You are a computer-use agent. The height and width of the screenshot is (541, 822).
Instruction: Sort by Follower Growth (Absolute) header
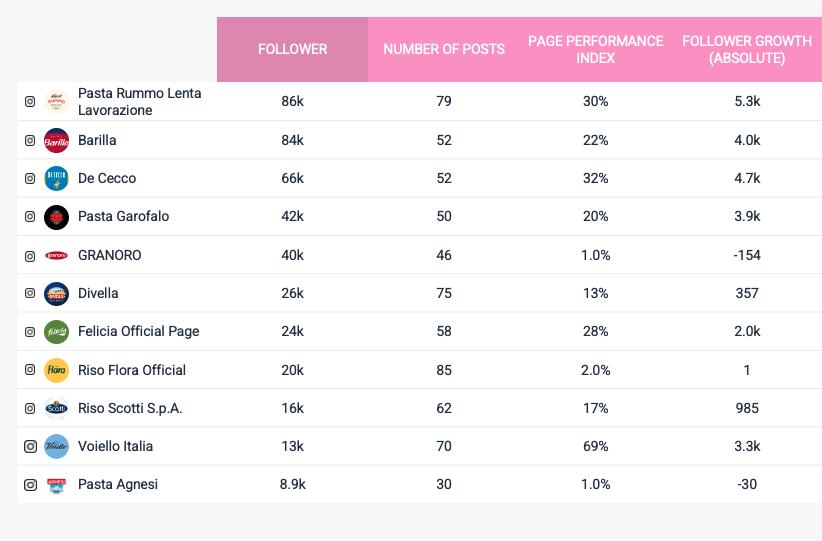pyautogui.click(x=746, y=49)
